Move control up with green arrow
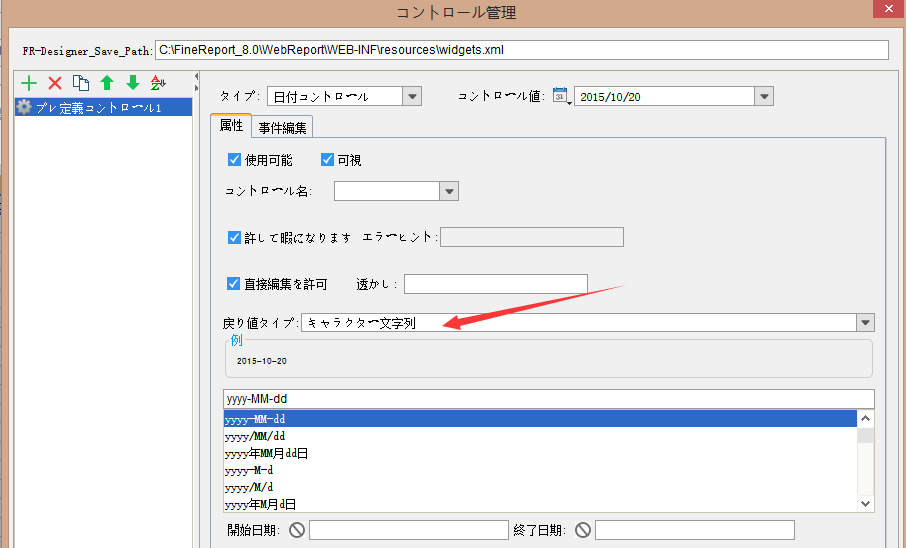 tap(107, 83)
